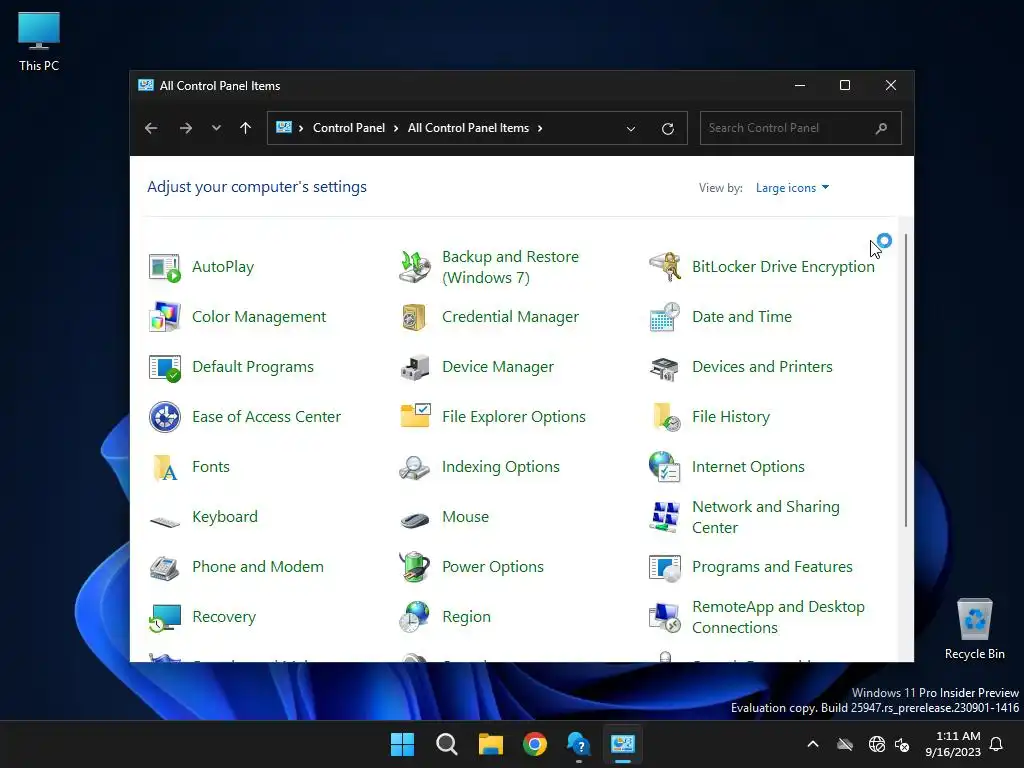Go up one level
The image size is (1024, 768).
click(246, 128)
